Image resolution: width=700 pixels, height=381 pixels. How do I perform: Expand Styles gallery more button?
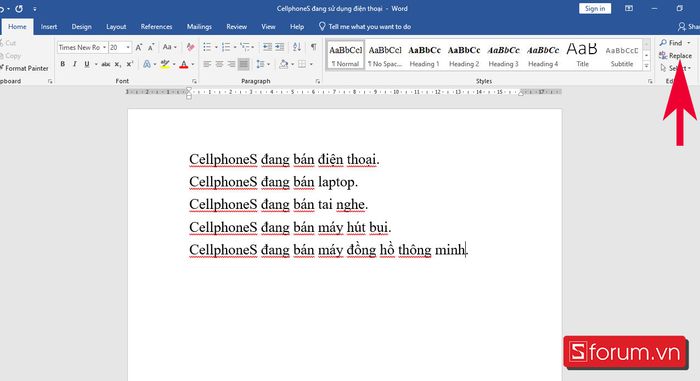(x=646, y=66)
